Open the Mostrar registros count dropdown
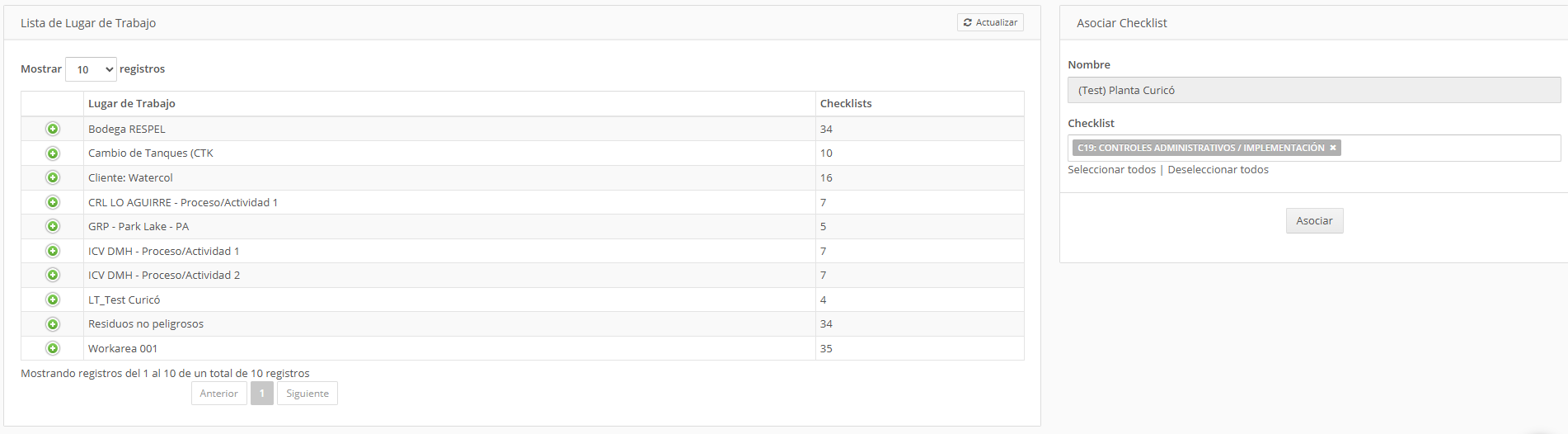Viewport: 1568px width, 434px height. 91,69
